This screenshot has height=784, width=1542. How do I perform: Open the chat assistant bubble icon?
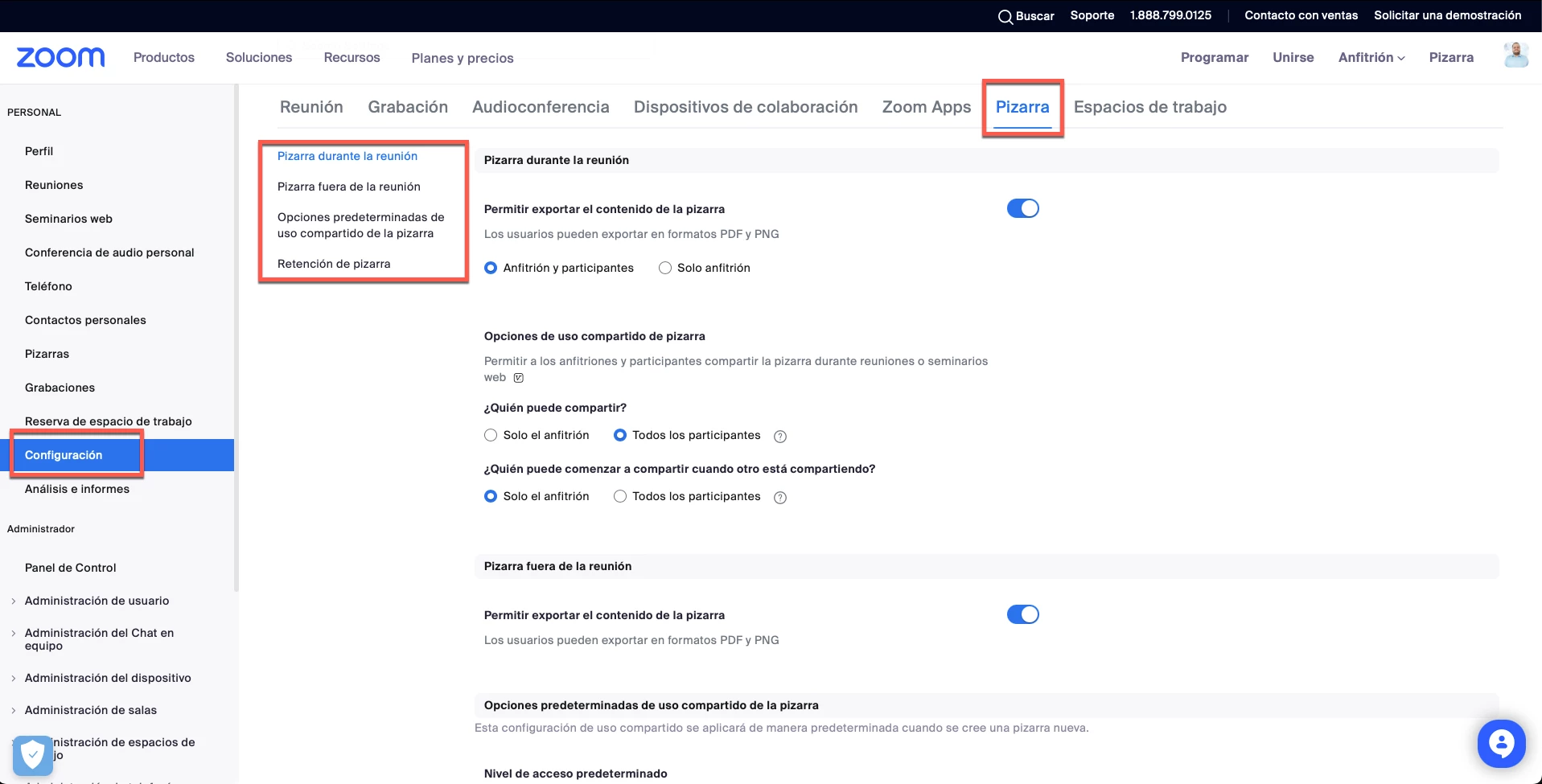(x=1501, y=743)
